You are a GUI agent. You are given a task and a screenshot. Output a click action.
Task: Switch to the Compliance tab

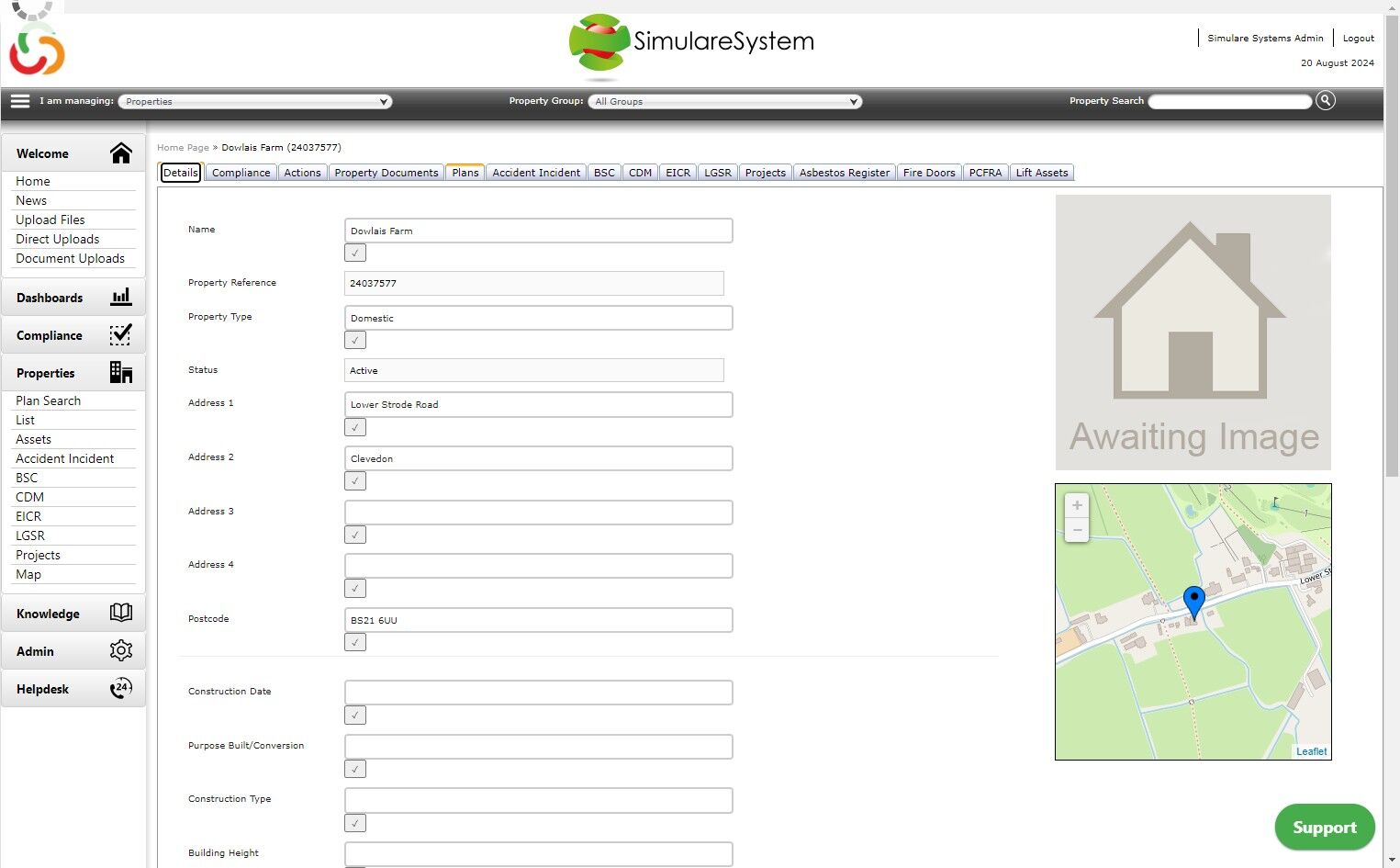click(x=241, y=173)
